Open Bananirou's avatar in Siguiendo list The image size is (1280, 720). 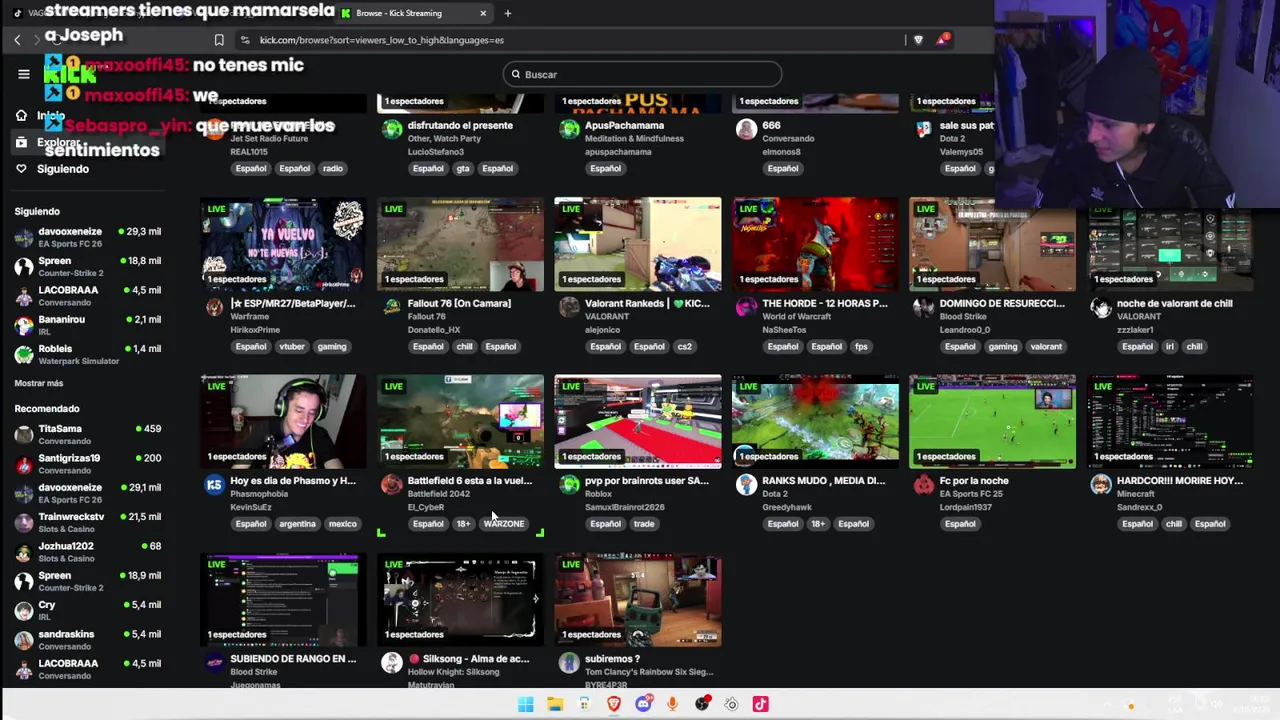click(24, 325)
